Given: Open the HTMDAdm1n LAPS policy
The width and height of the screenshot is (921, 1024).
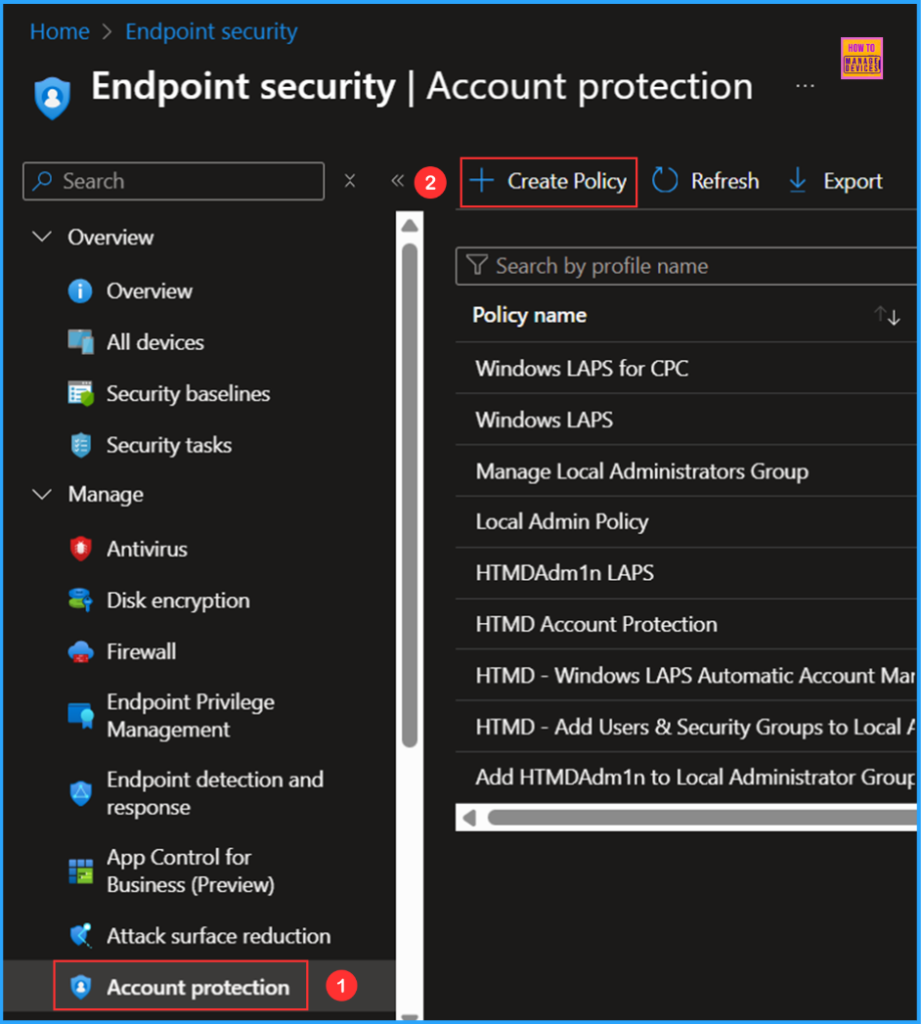Looking at the screenshot, I should tap(565, 573).
